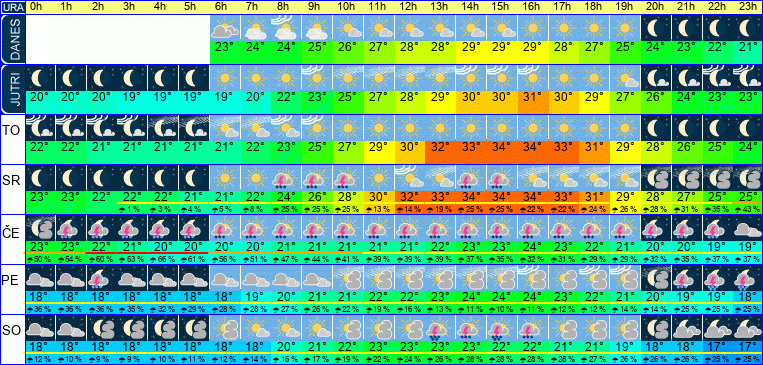Click the DANES 8h windy cloud icon

287,28
